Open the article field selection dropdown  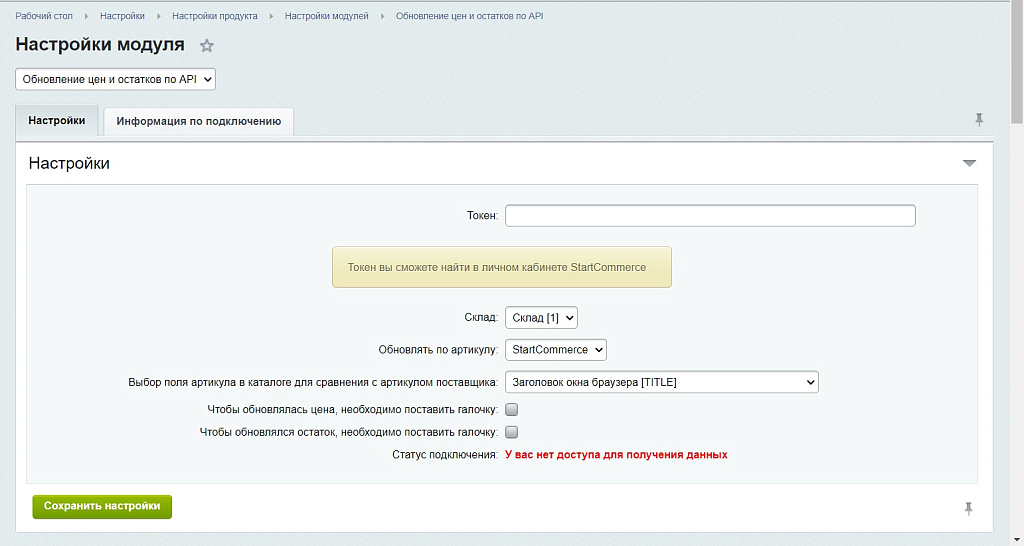tap(661, 382)
